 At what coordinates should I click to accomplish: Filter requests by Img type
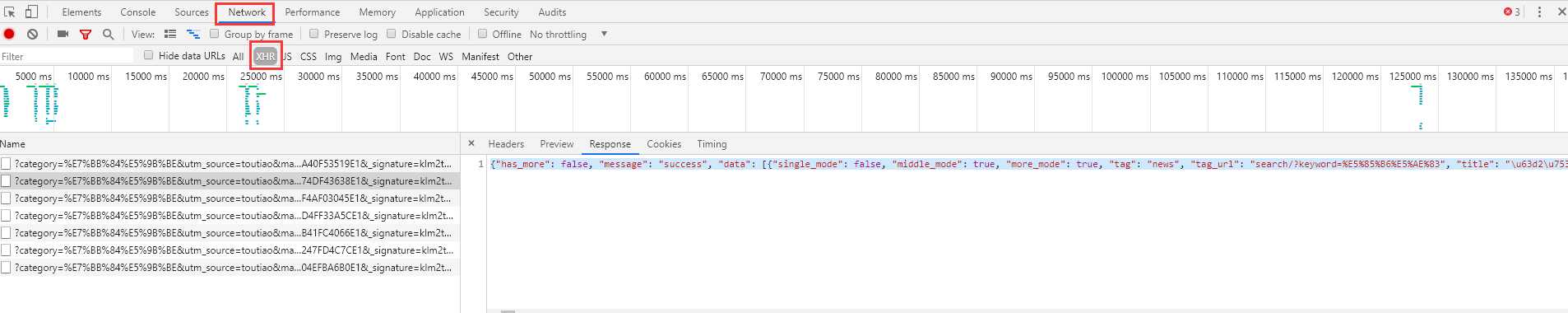pos(333,56)
